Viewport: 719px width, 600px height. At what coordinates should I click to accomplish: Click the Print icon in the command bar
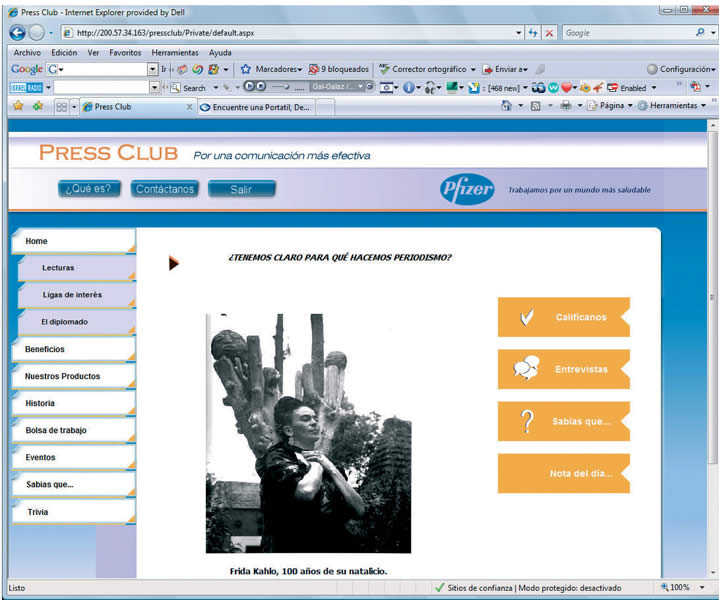coord(566,106)
